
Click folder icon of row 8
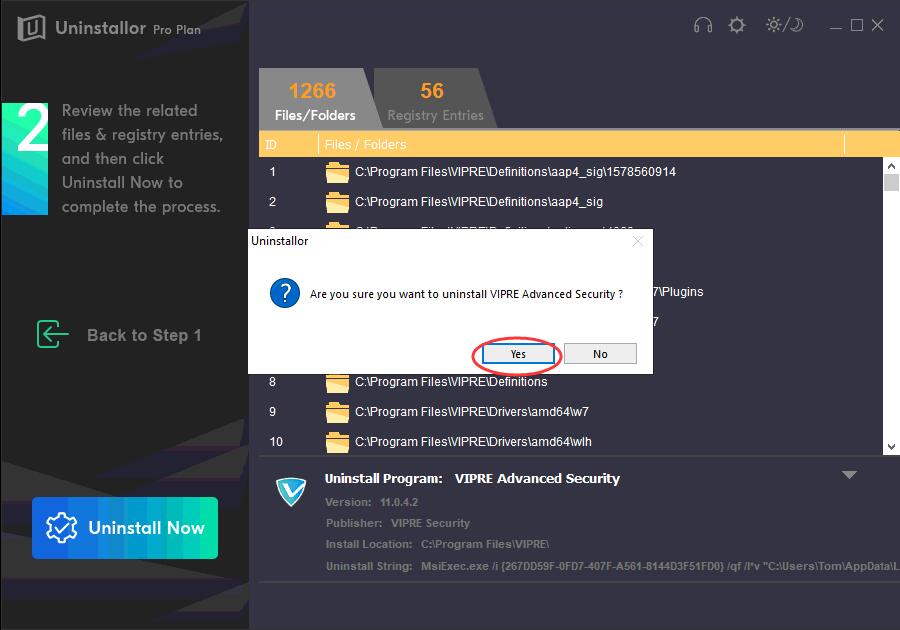point(337,382)
